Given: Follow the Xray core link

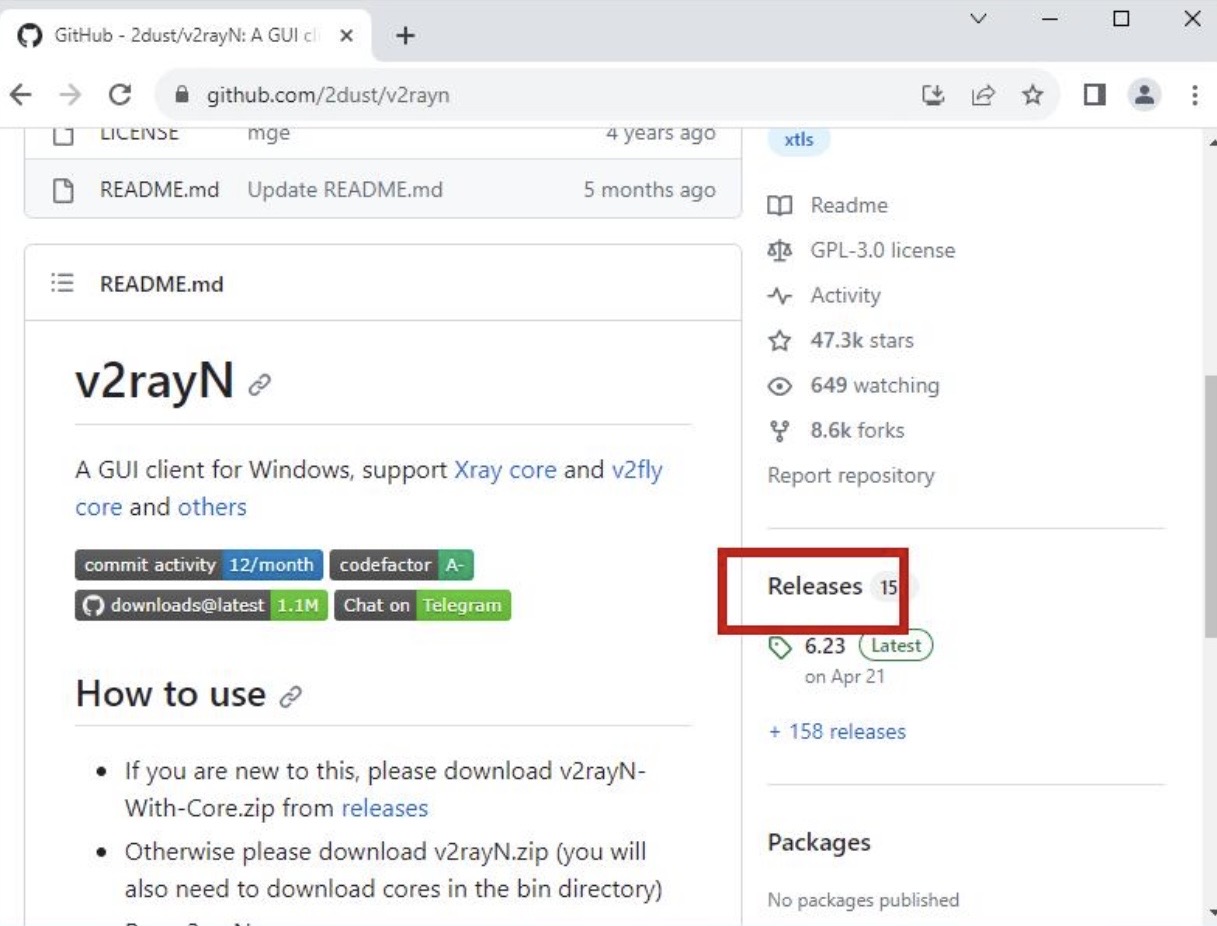Looking at the screenshot, I should (x=505, y=470).
